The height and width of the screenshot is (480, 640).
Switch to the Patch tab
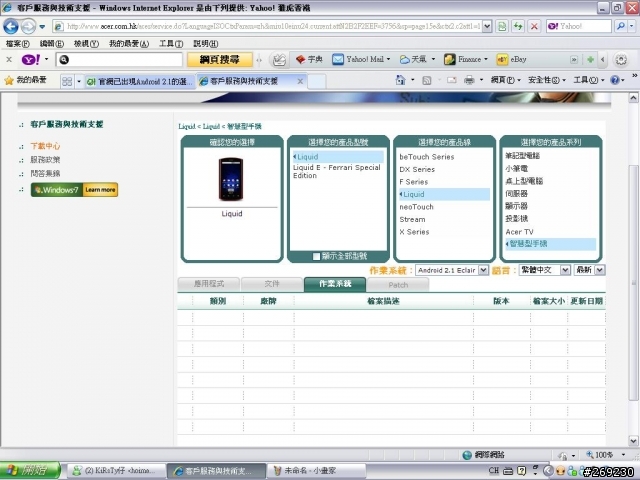tap(398, 284)
